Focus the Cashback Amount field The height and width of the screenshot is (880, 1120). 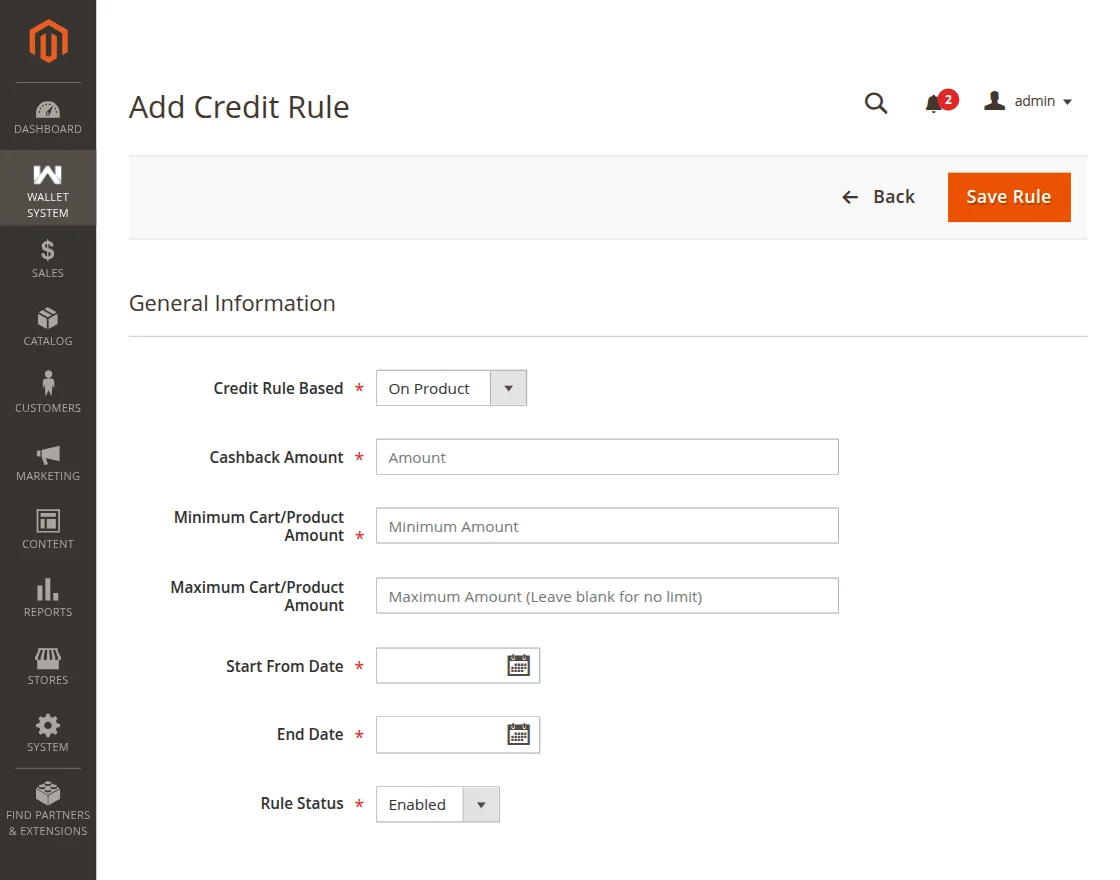coord(607,457)
